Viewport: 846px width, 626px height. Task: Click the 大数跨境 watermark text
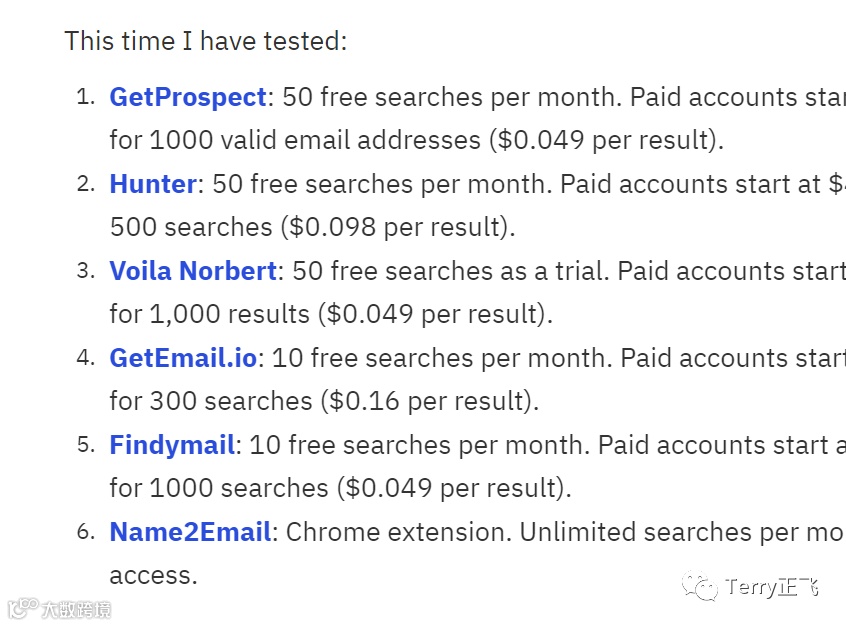tap(76, 609)
